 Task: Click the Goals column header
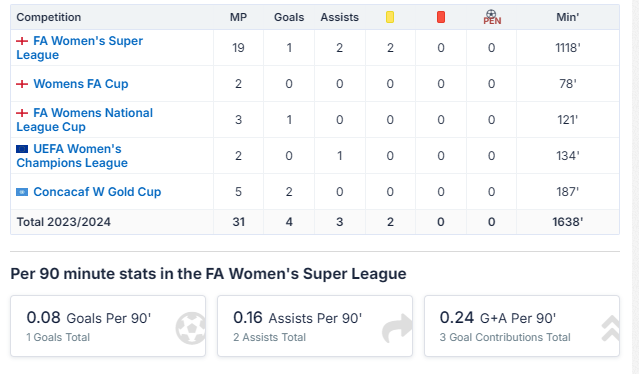coord(289,17)
